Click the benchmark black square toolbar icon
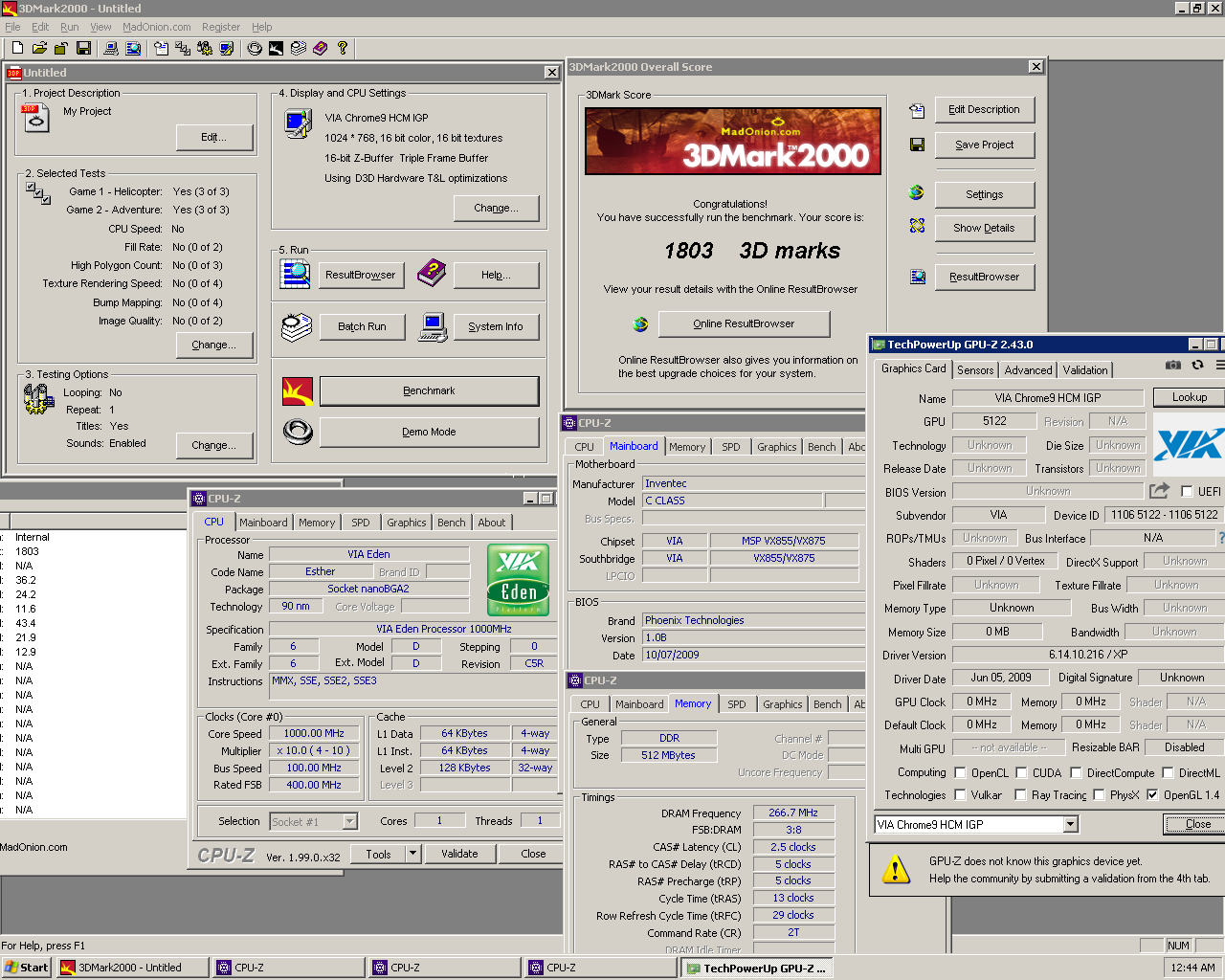1225x980 pixels. (x=276, y=48)
